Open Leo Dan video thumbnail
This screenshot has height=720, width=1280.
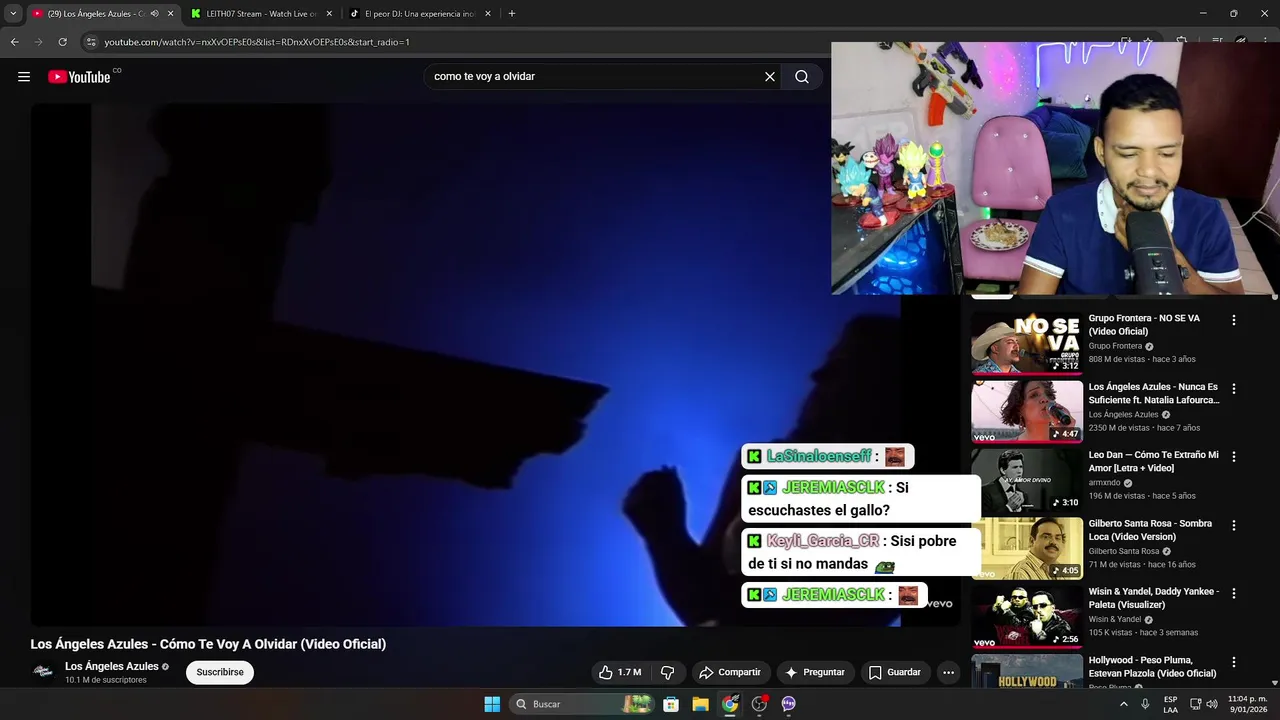tap(1027, 480)
